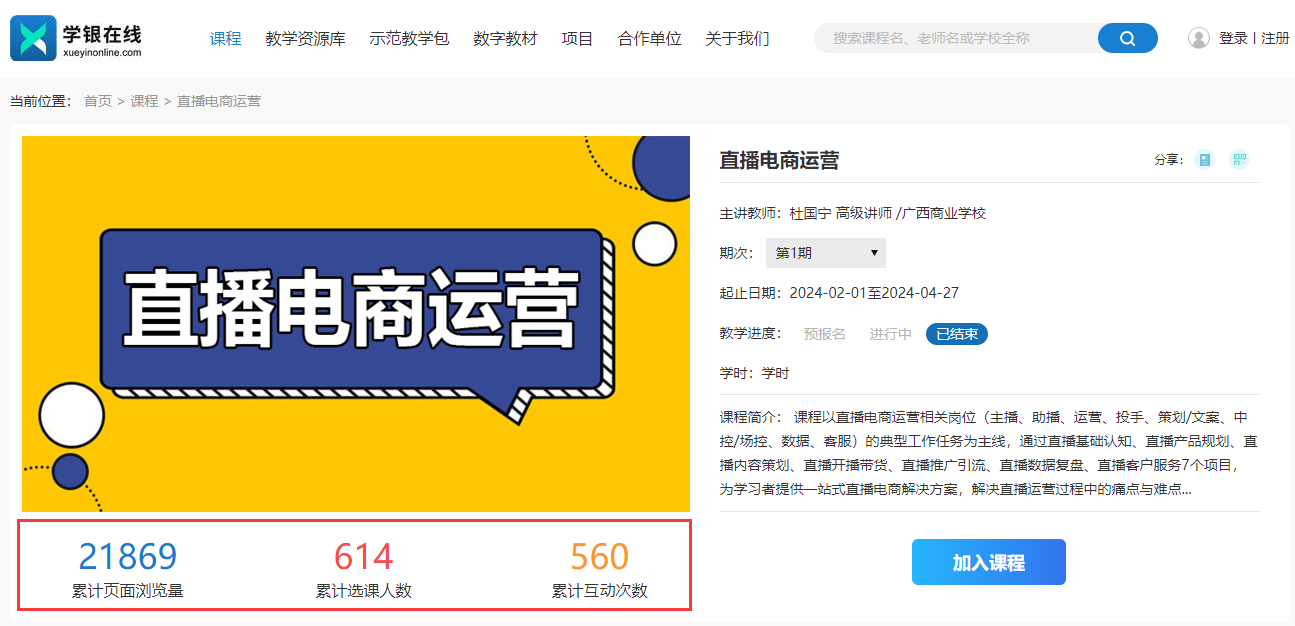Click the 学银在线 logo icon

tap(34, 38)
